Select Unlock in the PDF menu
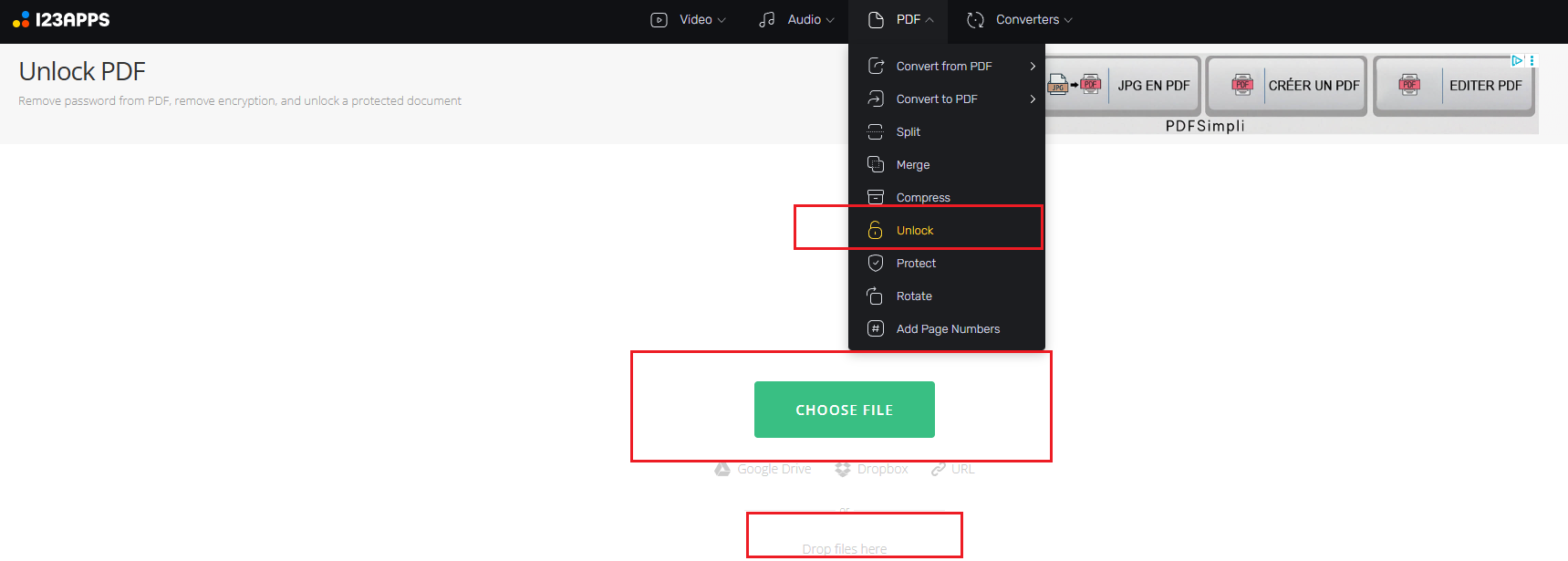The height and width of the screenshot is (561, 1568). (947, 230)
